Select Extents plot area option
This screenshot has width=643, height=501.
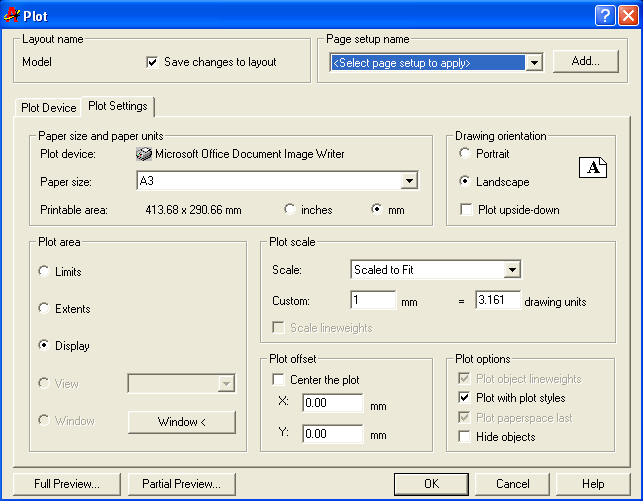43,309
